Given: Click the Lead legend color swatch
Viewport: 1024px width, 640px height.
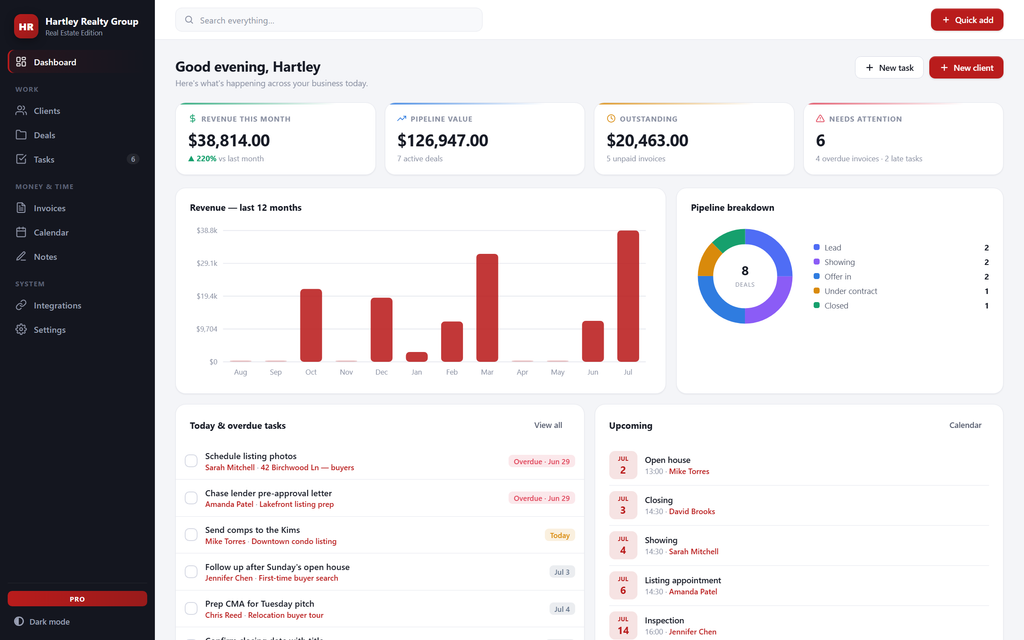Looking at the screenshot, I should pos(816,247).
